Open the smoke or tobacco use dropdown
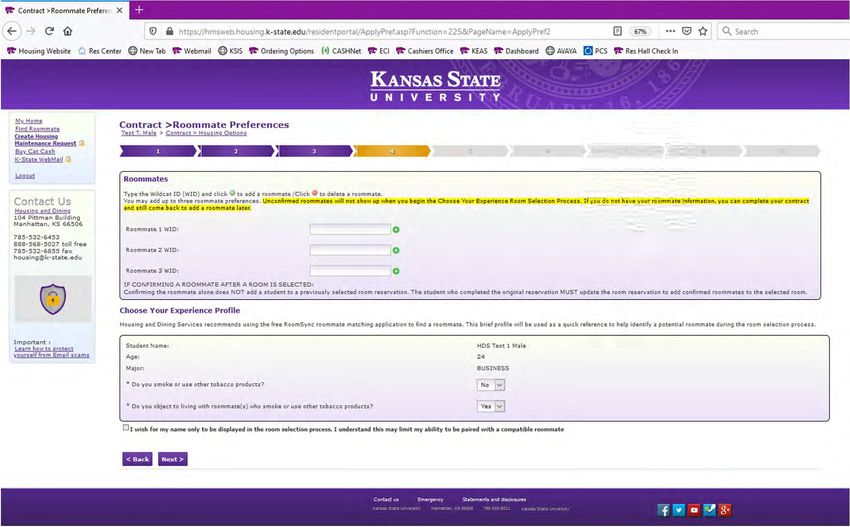Image resolution: width=850 pixels, height=527 pixels. [491, 385]
